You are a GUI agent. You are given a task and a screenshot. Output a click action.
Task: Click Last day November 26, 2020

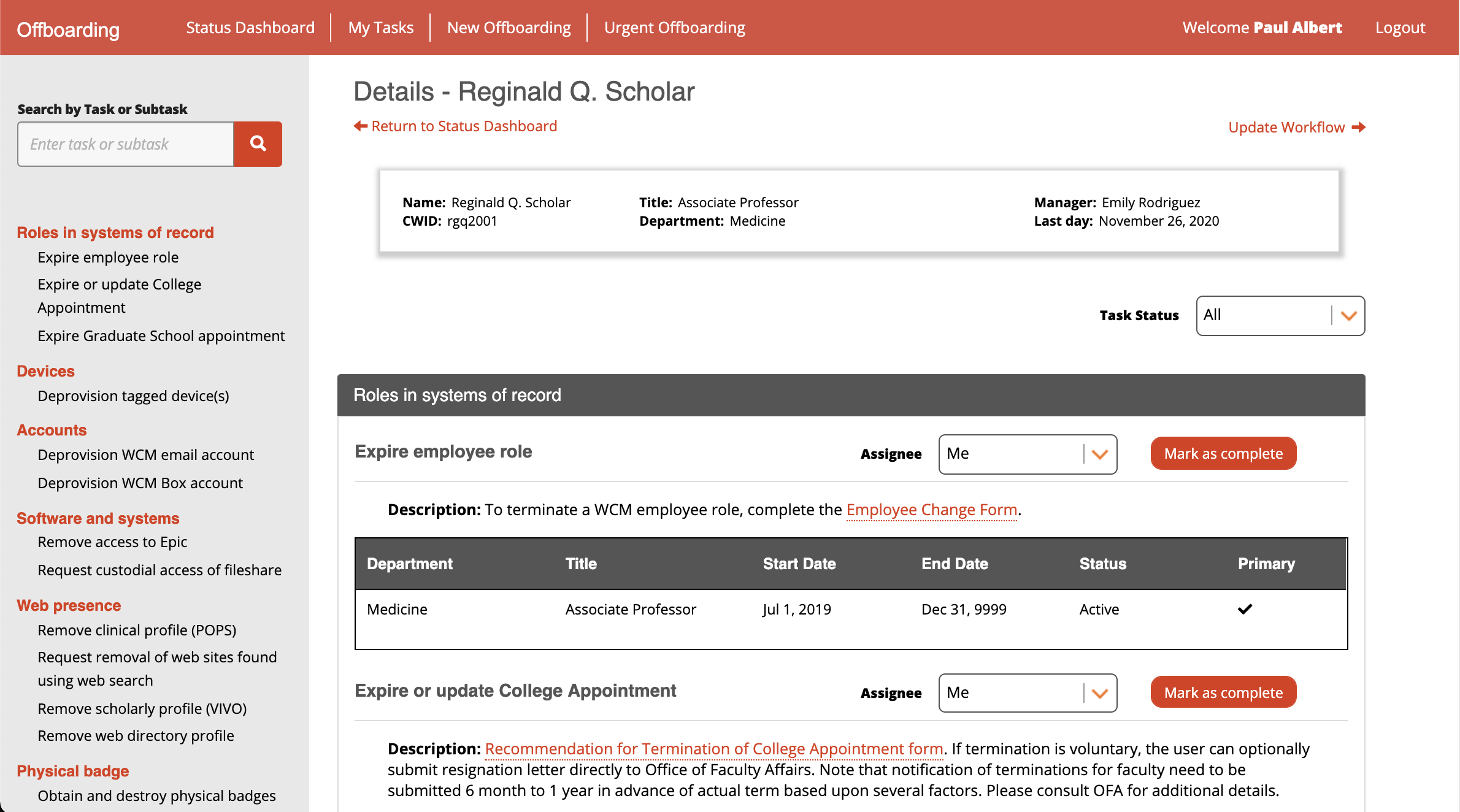pos(1126,221)
